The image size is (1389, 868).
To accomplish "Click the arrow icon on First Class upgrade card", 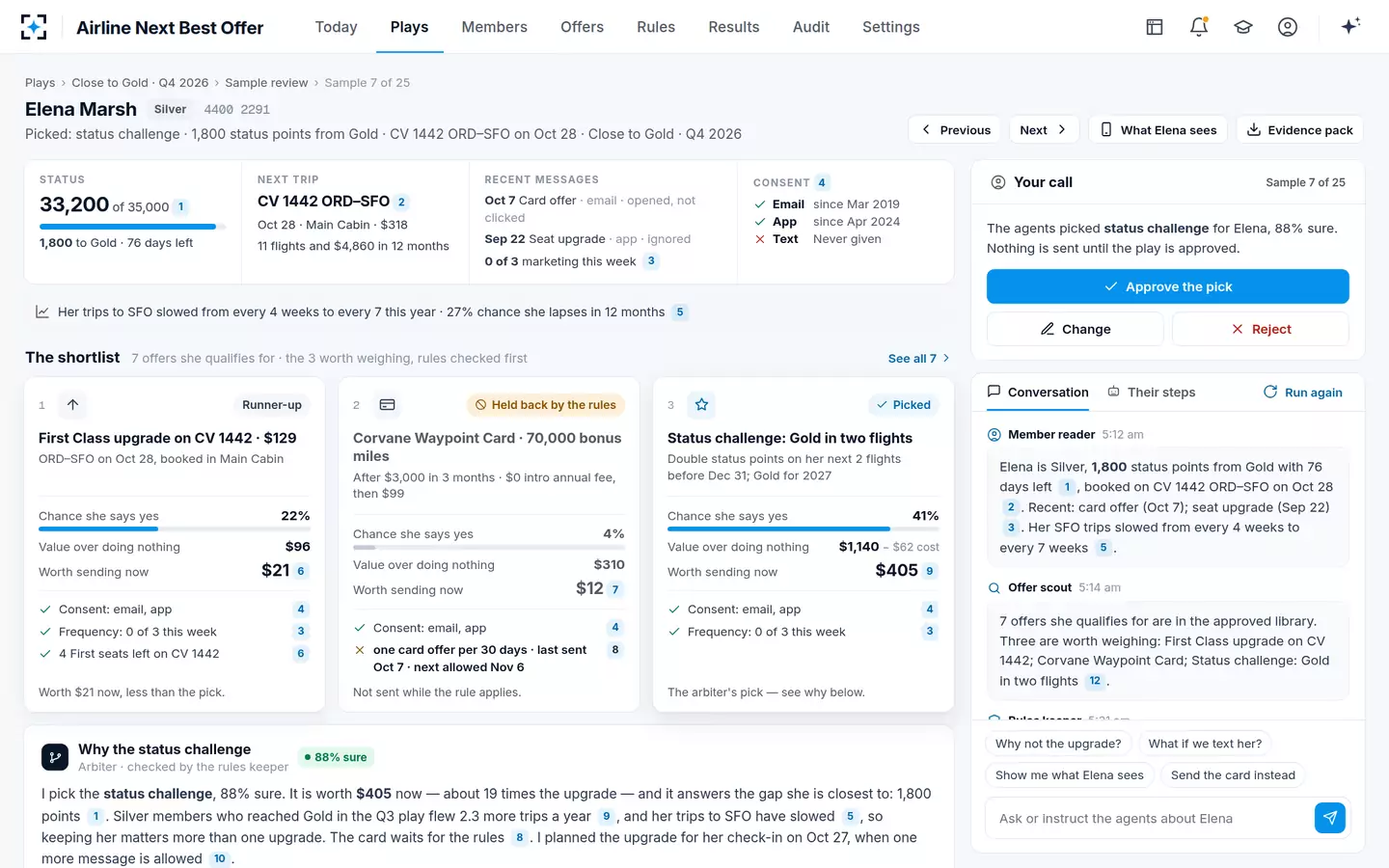I will [x=72, y=405].
